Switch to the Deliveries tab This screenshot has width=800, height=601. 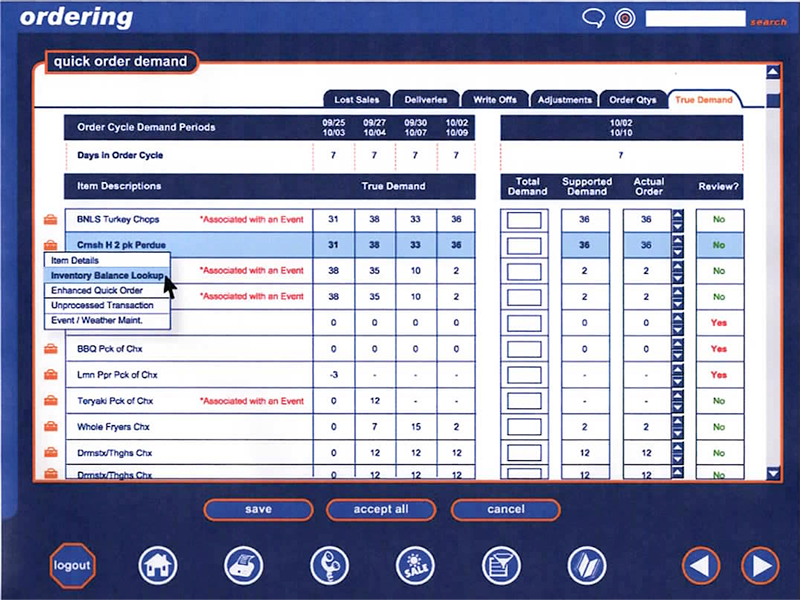click(x=426, y=99)
